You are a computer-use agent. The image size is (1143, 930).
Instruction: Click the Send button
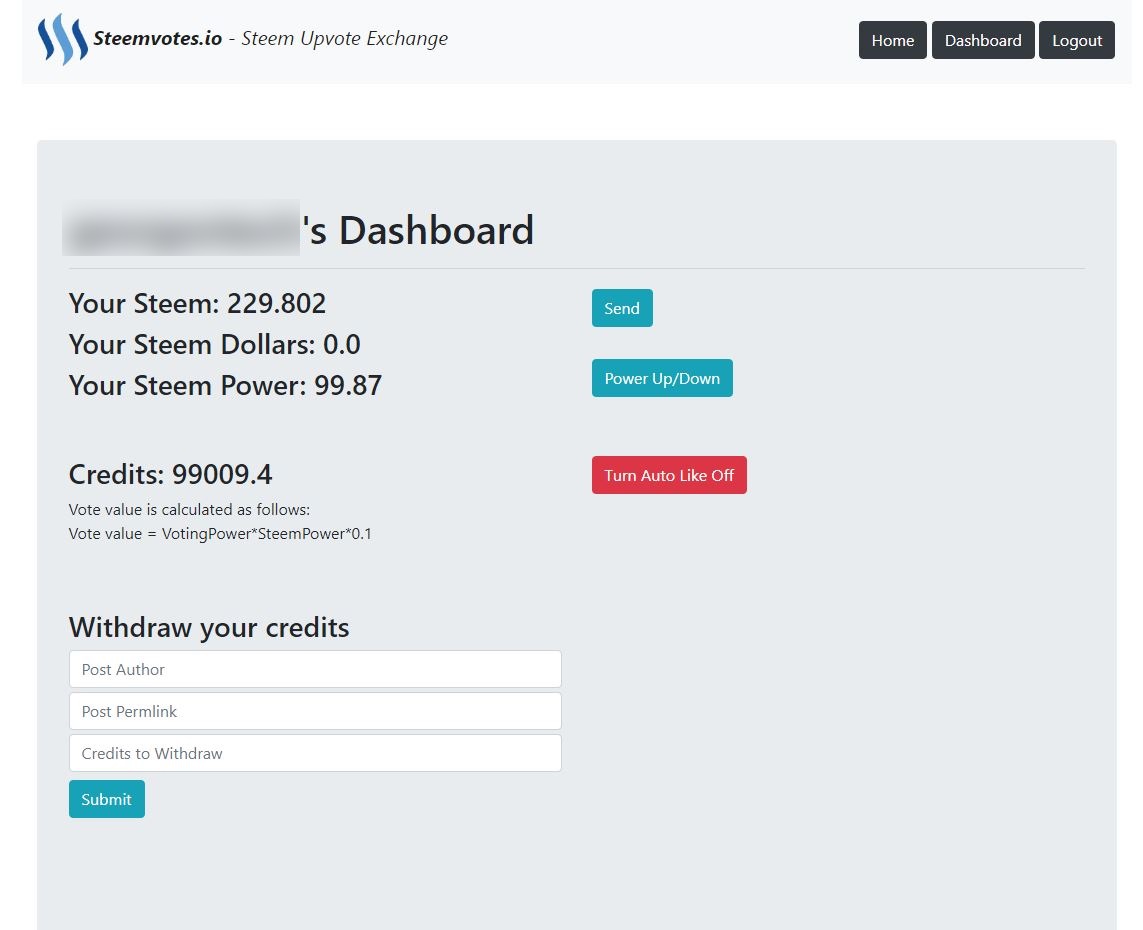(622, 308)
